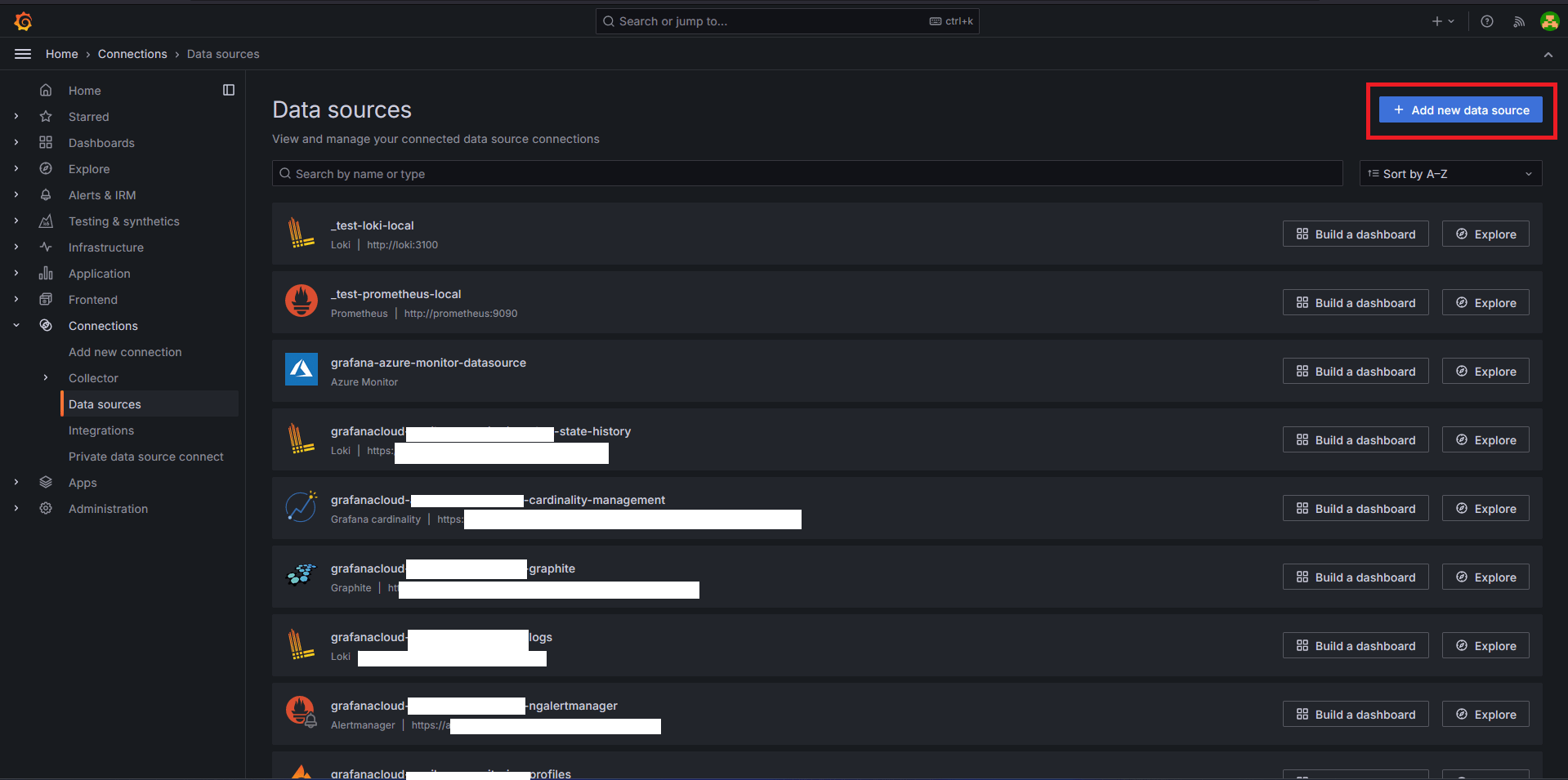Expand the Administration section chevron

coord(16,508)
